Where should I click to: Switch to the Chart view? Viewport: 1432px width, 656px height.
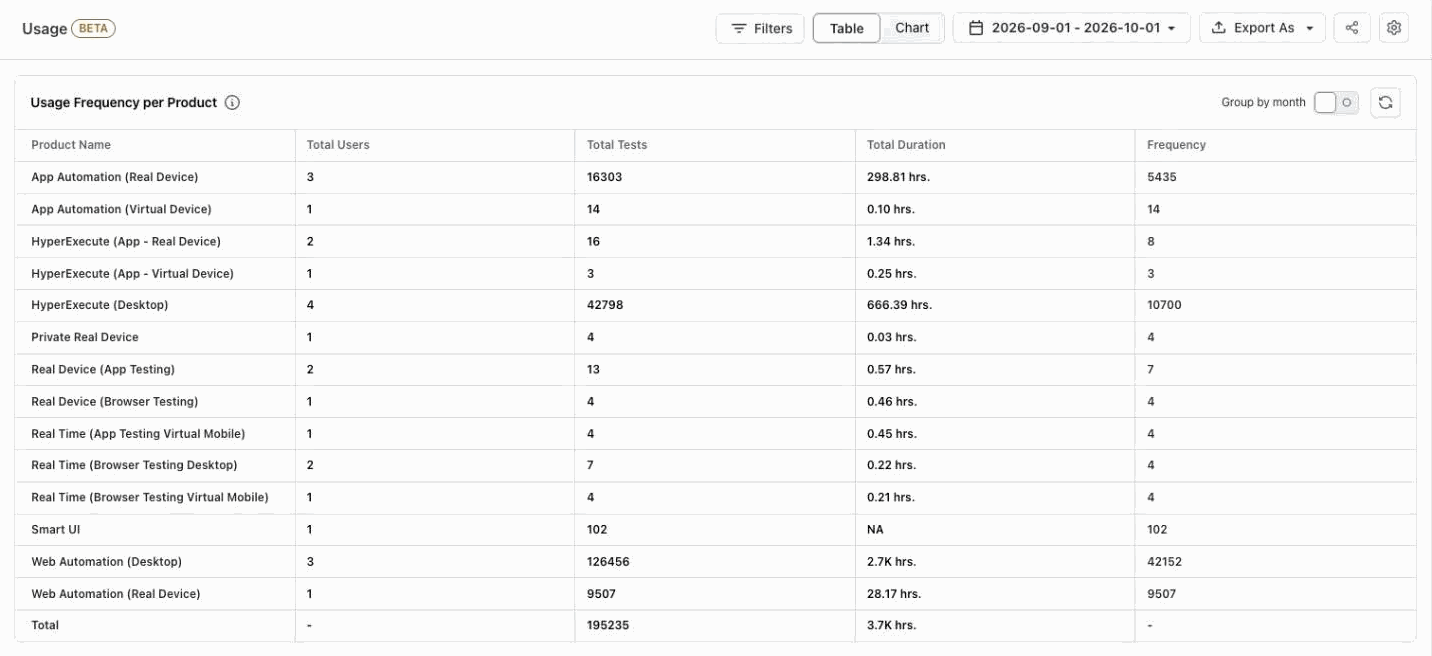click(x=912, y=28)
